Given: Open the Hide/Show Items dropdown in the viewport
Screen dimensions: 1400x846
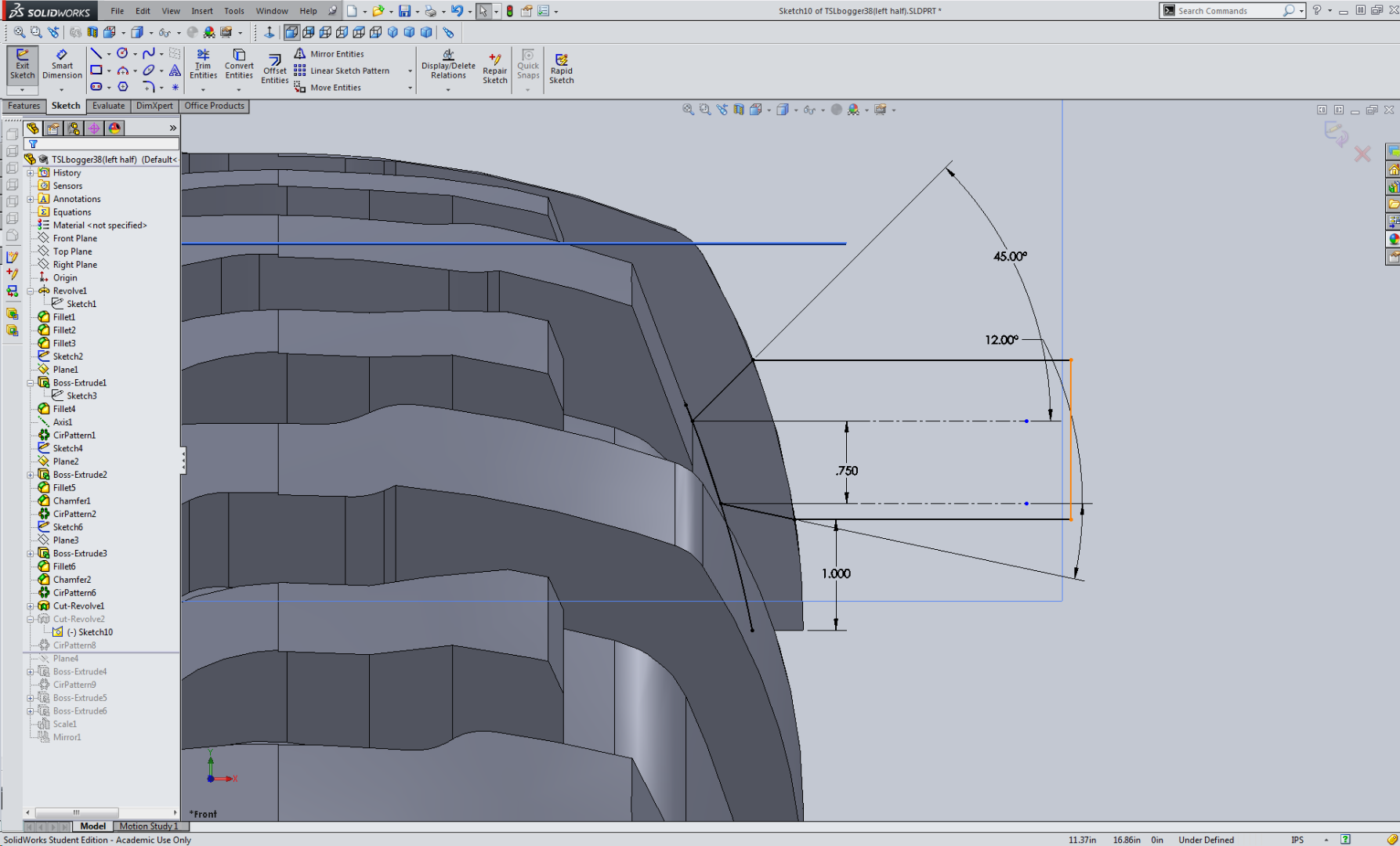Looking at the screenshot, I should (x=809, y=110).
